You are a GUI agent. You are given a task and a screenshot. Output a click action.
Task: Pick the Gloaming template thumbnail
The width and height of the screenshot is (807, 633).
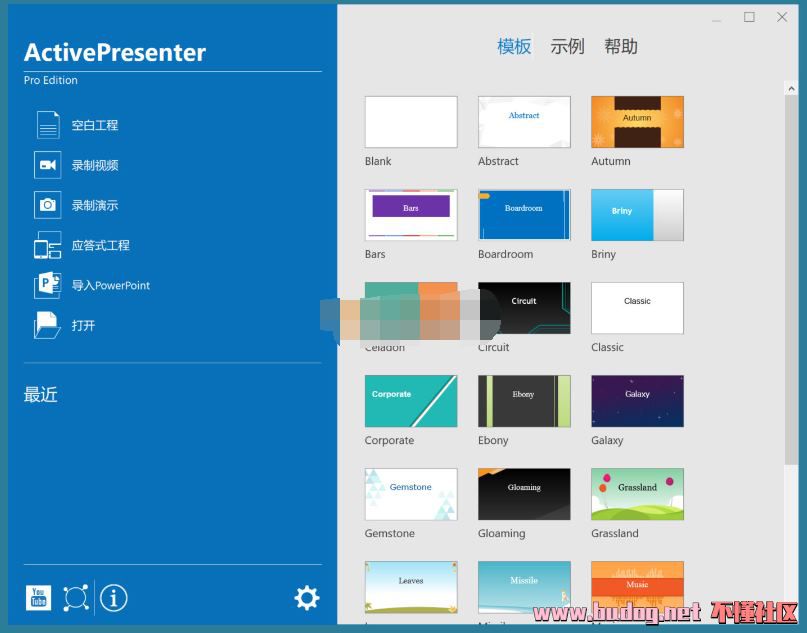pyautogui.click(x=524, y=494)
